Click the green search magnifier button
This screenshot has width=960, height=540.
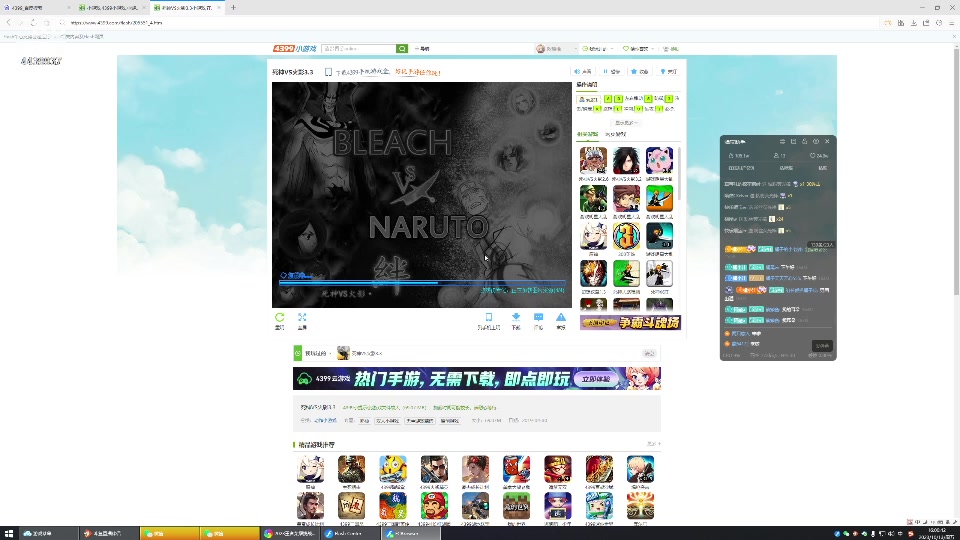tap(402, 48)
